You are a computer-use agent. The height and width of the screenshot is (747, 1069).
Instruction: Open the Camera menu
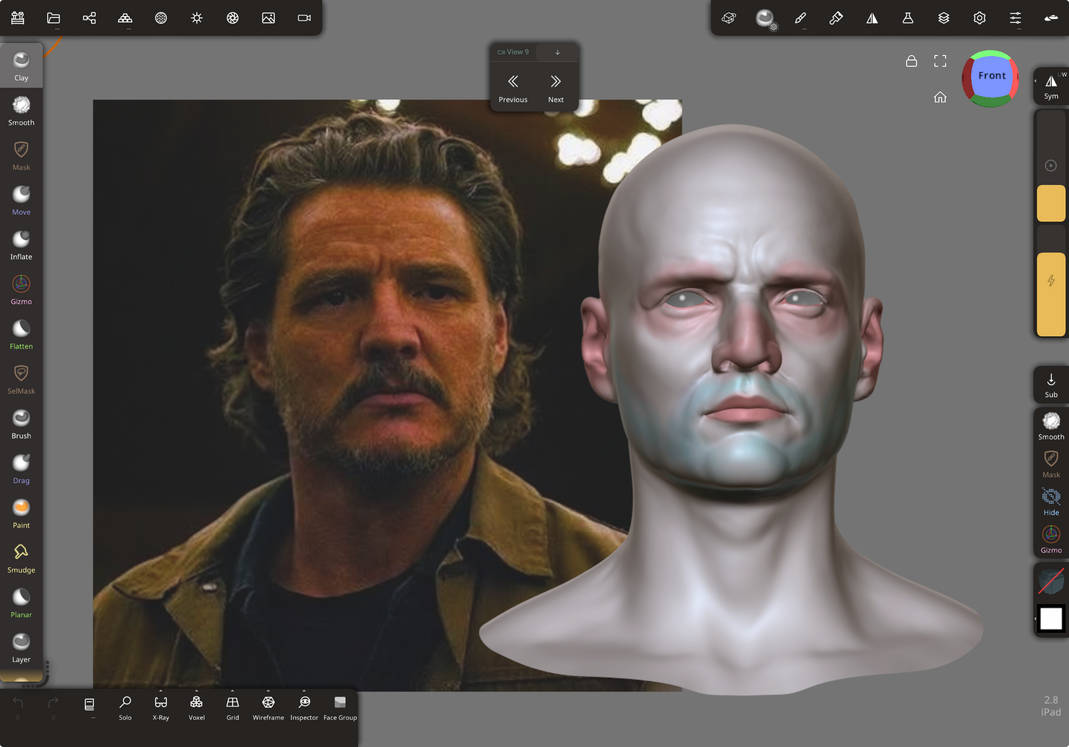[304, 18]
